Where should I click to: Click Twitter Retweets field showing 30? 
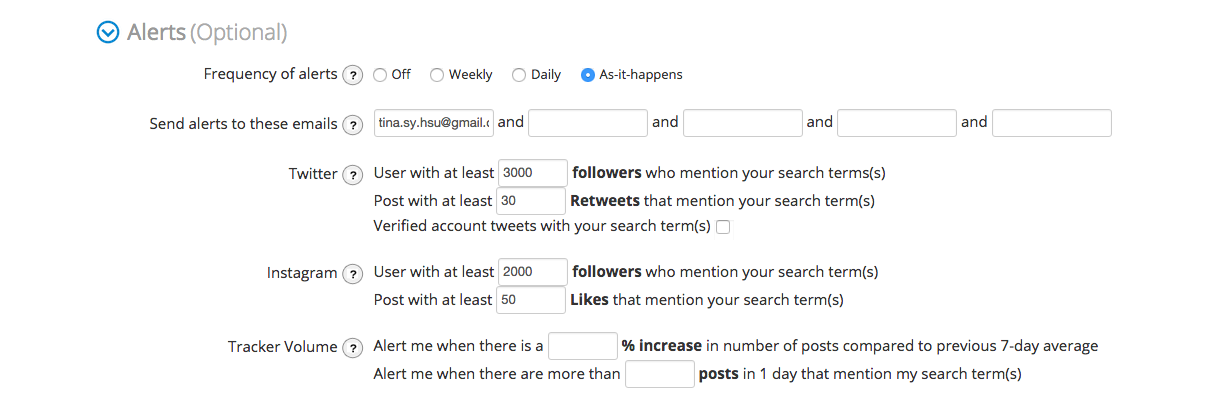[531, 201]
